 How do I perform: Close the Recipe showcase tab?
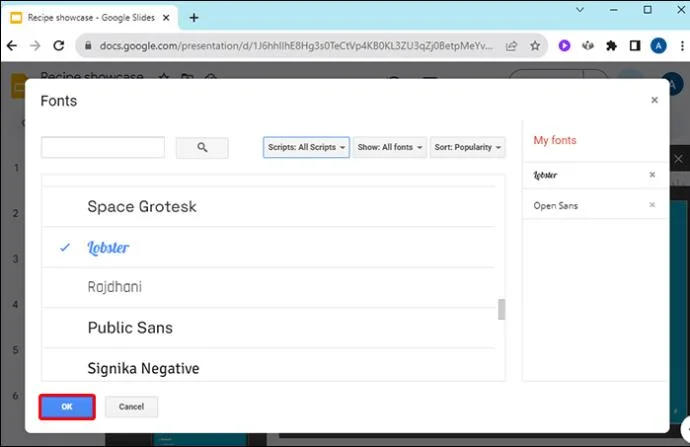[x=166, y=18]
